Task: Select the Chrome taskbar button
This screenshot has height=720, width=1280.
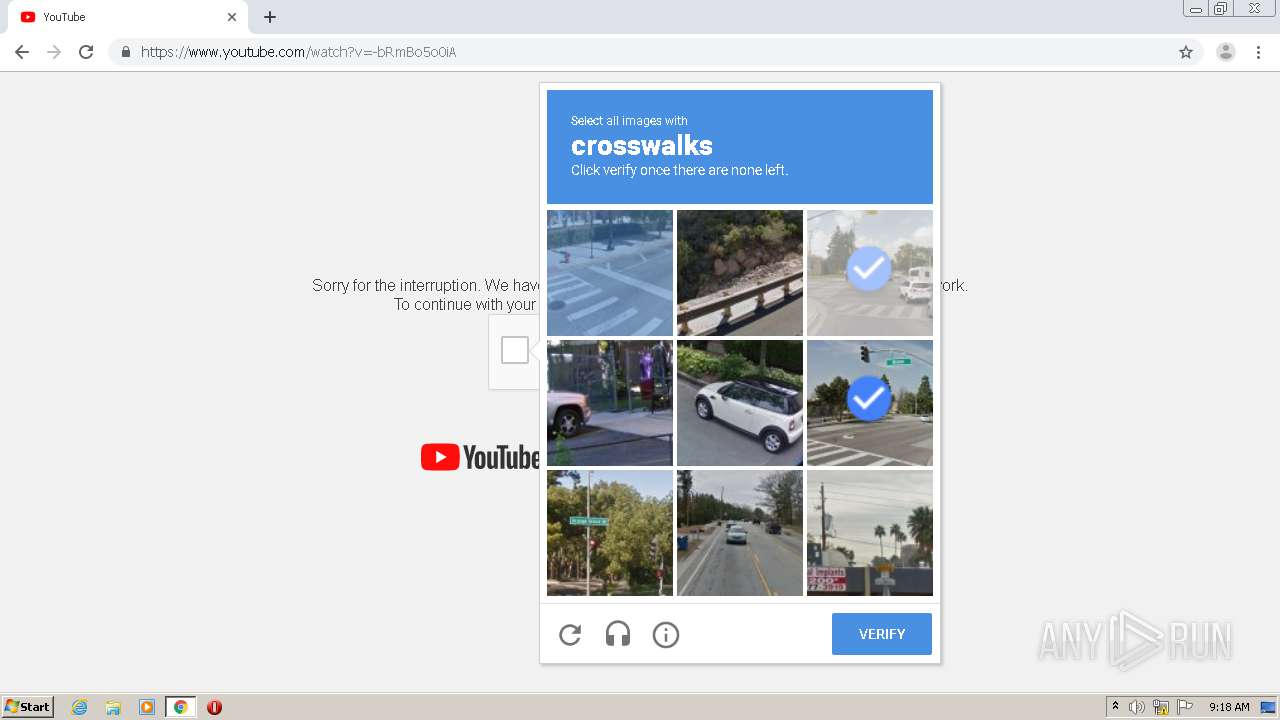Action: pos(180,707)
